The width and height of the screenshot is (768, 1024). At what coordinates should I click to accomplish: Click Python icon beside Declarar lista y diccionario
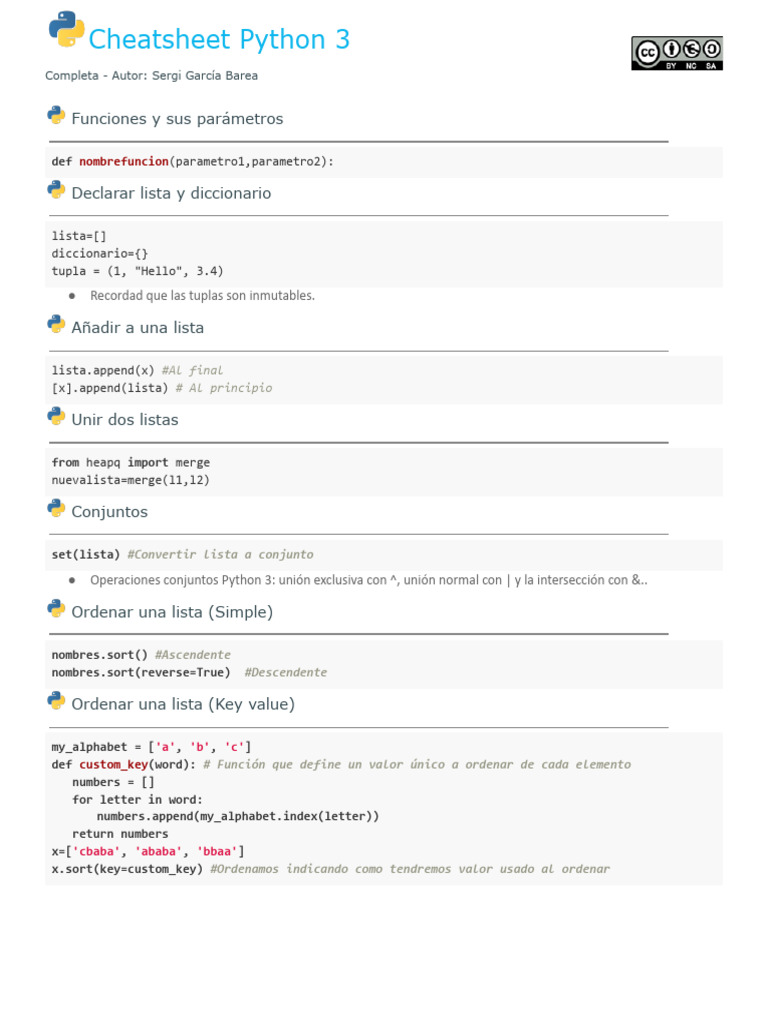(56, 191)
